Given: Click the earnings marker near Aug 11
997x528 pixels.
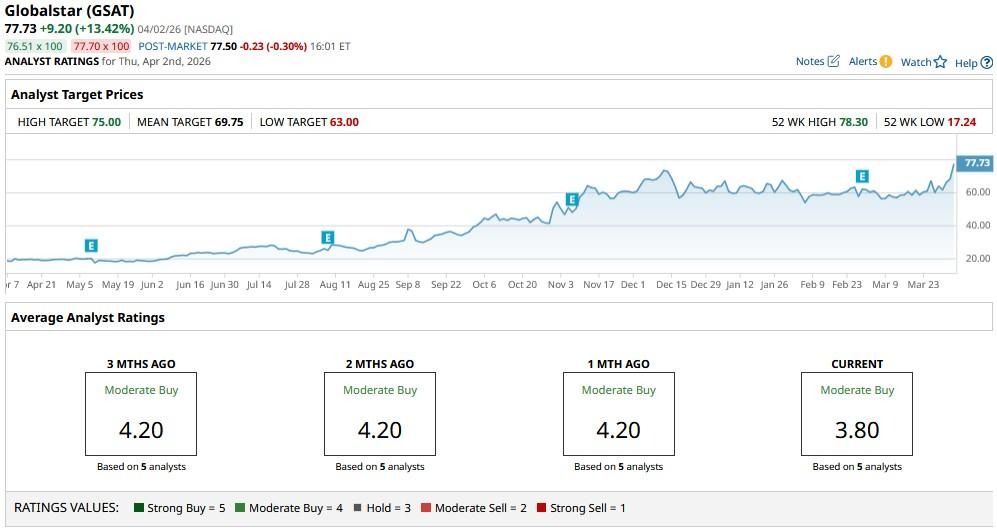Looking at the screenshot, I should tap(327, 238).
